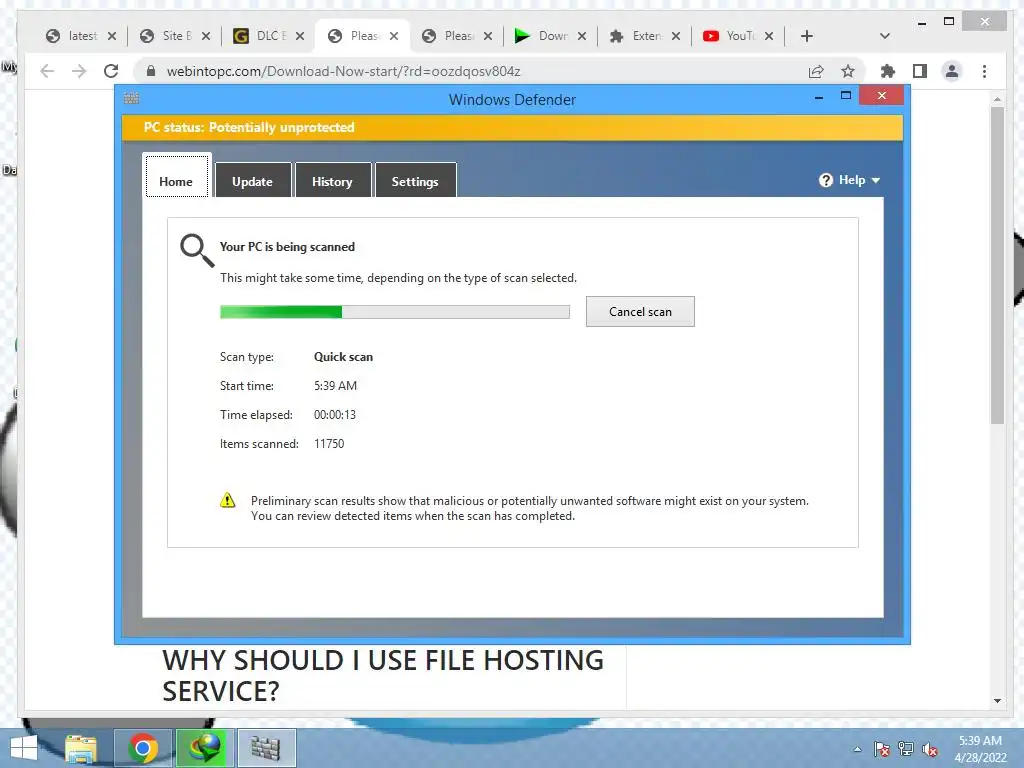
Task: Switch to the Update tab
Action: [x=253, y=180]
